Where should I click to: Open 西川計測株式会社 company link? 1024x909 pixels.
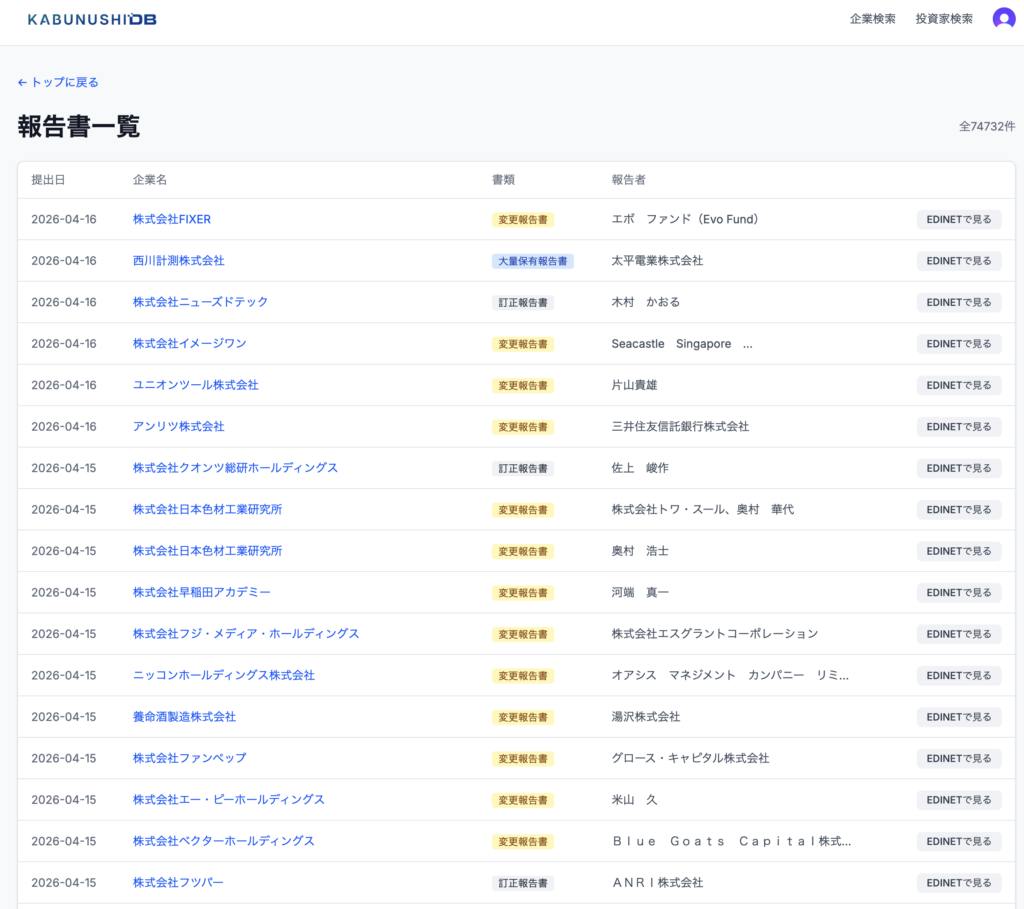tap(178, 260)
